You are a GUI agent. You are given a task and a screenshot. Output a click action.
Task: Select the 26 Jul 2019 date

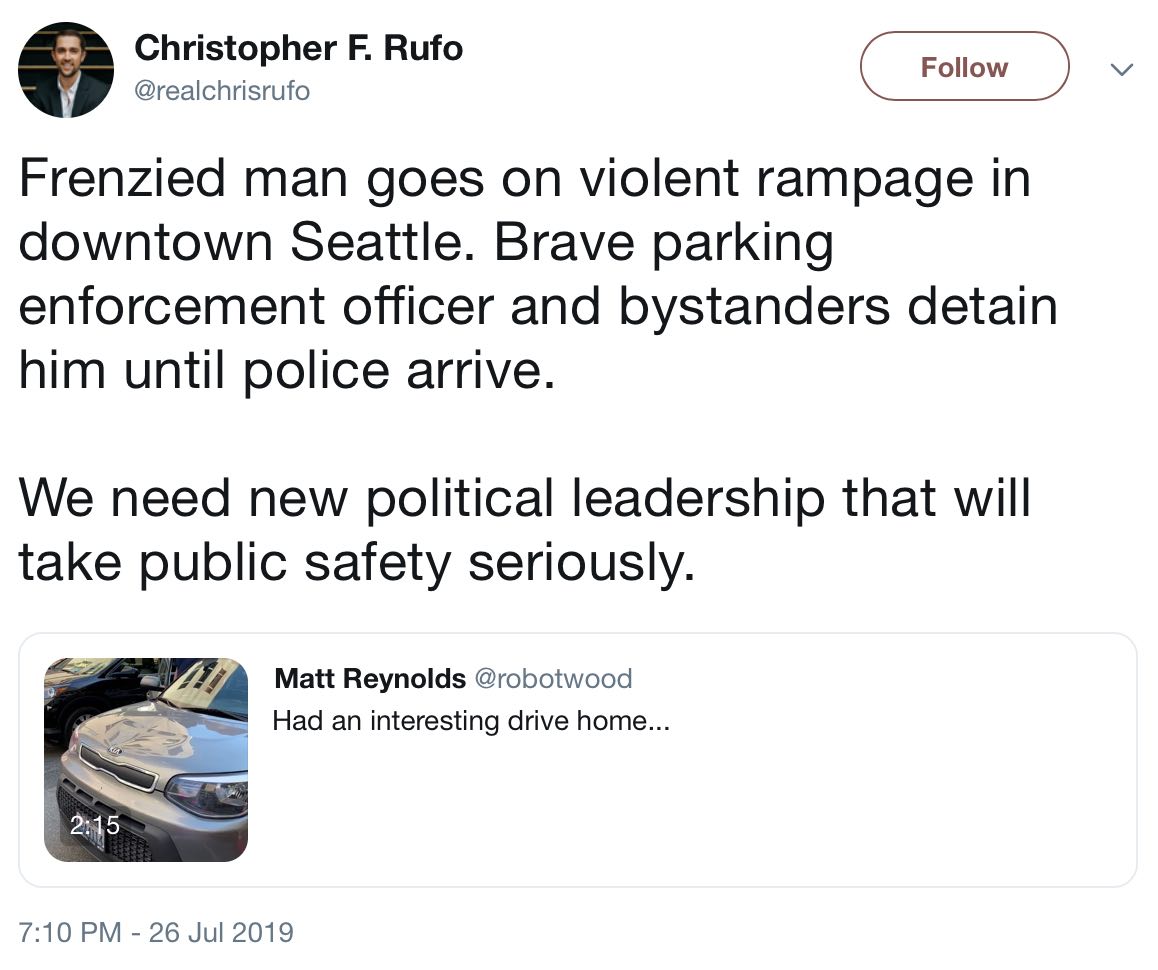[222, 932]
